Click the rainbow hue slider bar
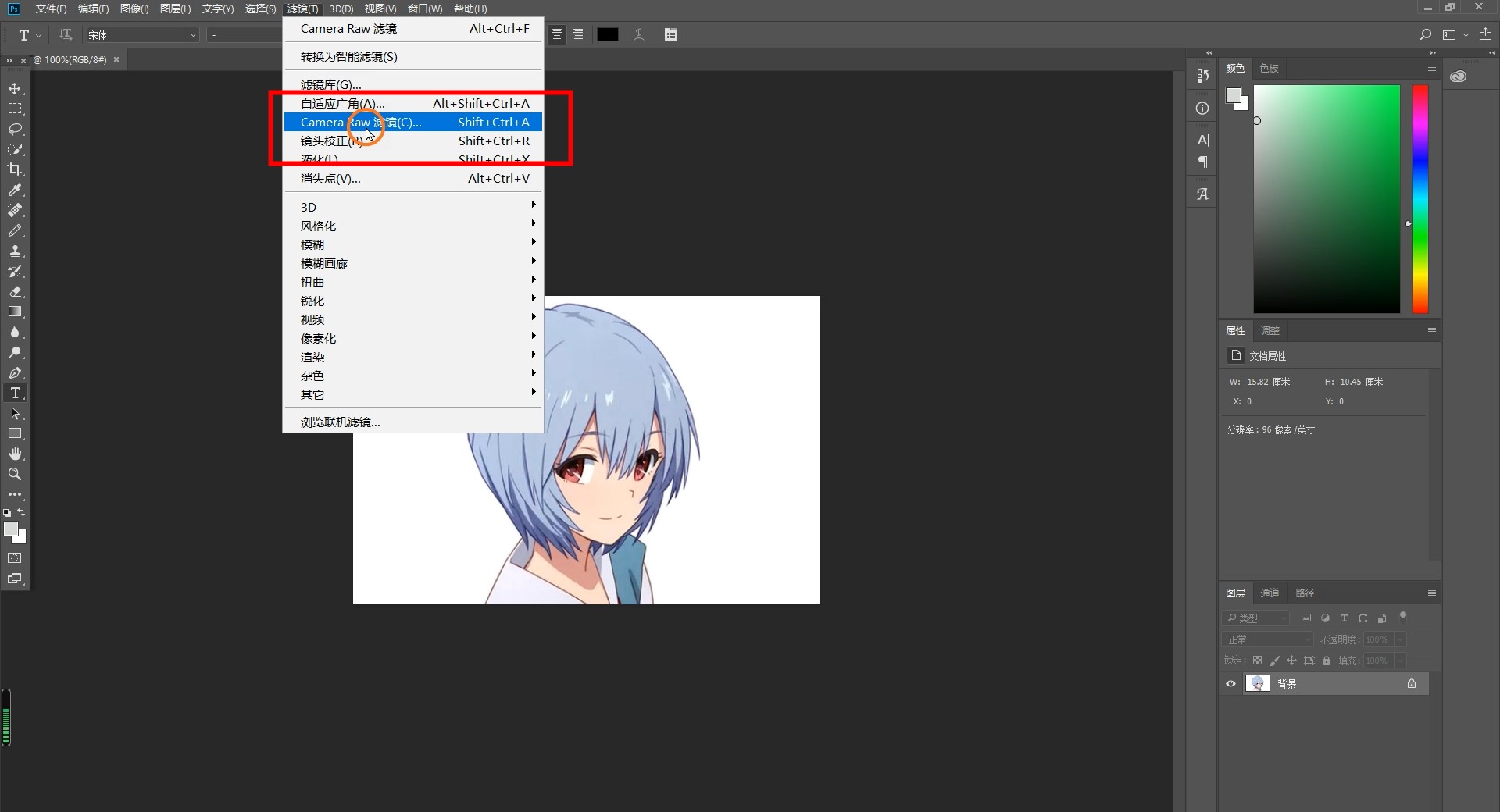The width and height of the screenshot is (1500, 812). click(1420, 199)
